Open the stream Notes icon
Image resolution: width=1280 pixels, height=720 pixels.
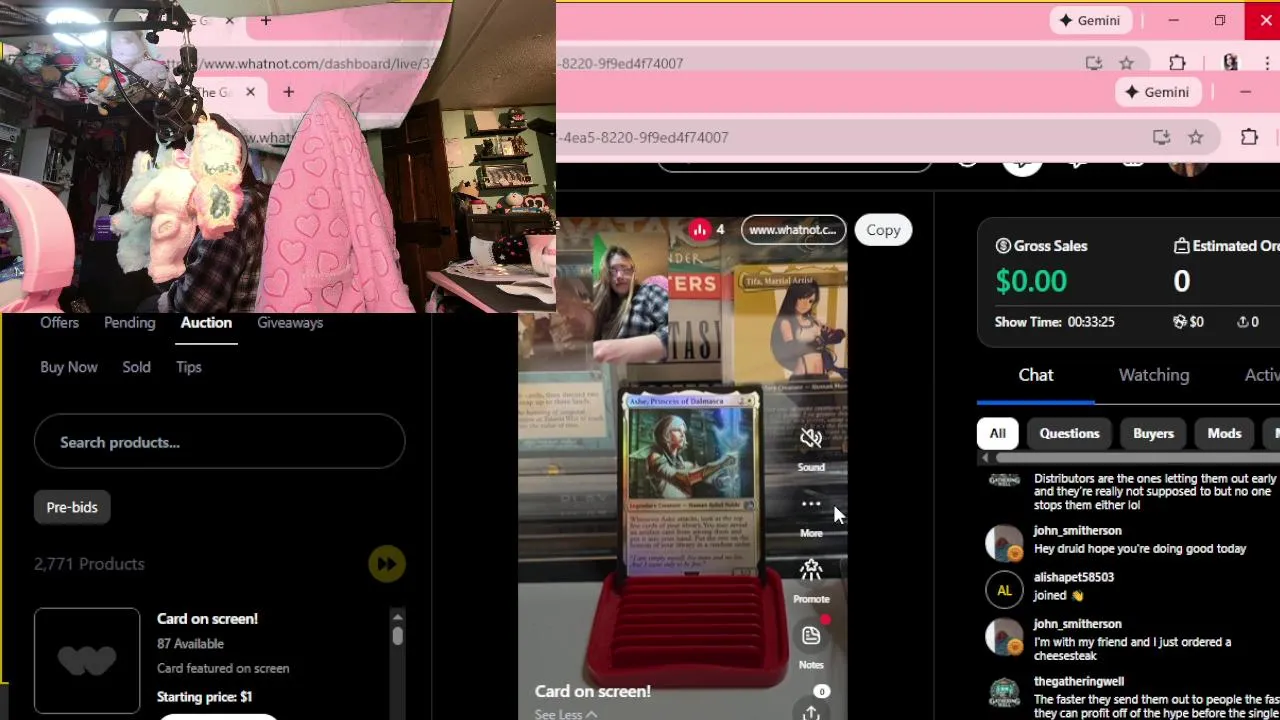pos(811,635)
